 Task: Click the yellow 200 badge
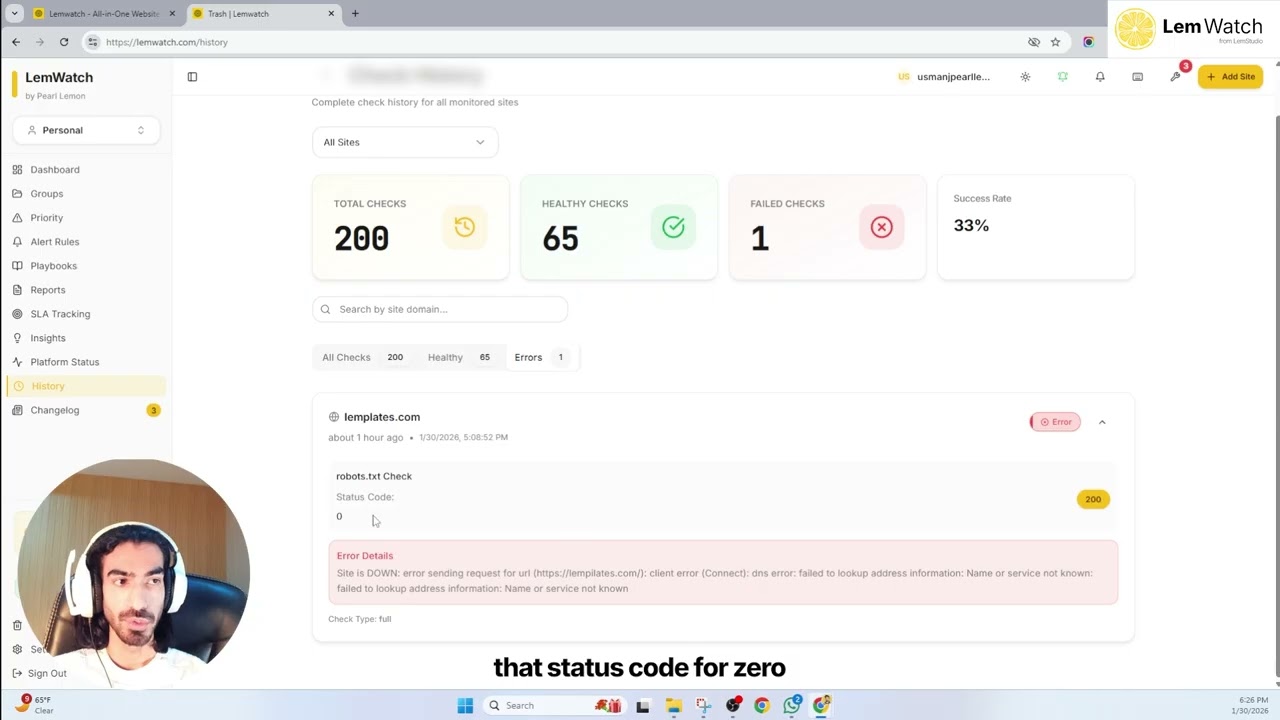pyautogui.click(x=1093, y=499)
